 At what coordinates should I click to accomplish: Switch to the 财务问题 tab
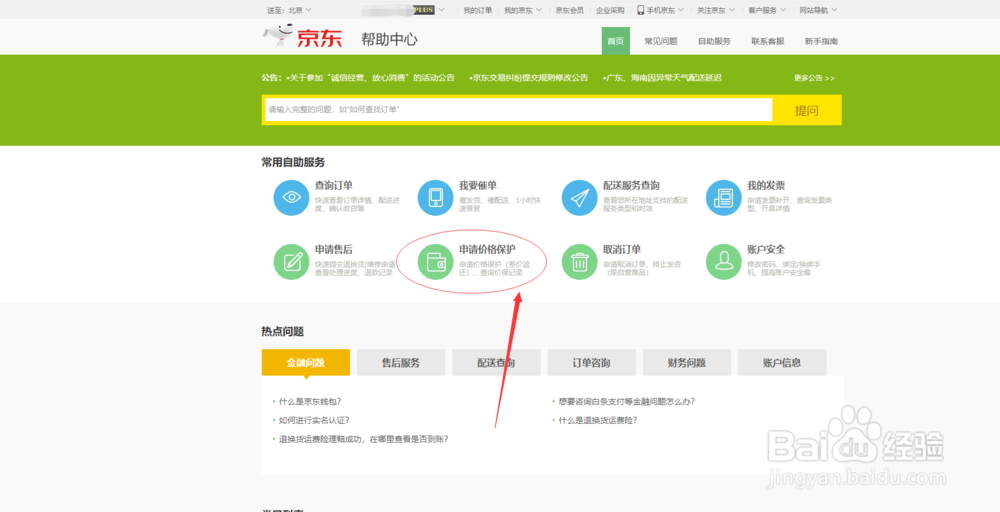click(x=687, y=363)
